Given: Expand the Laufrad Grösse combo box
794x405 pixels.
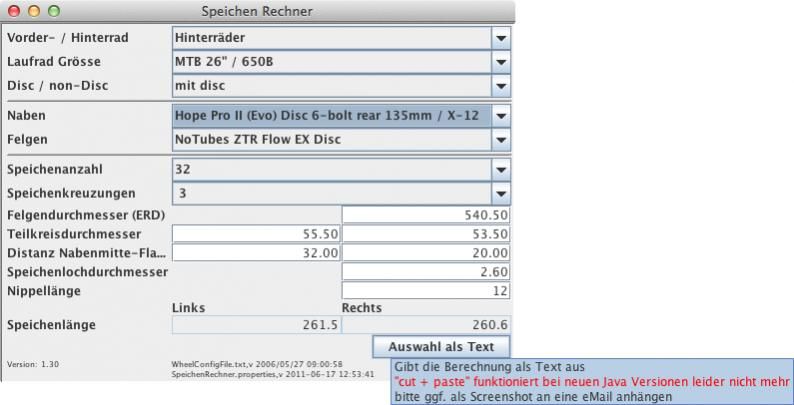Looking at the screenshot, I should [x=501, y=61].
